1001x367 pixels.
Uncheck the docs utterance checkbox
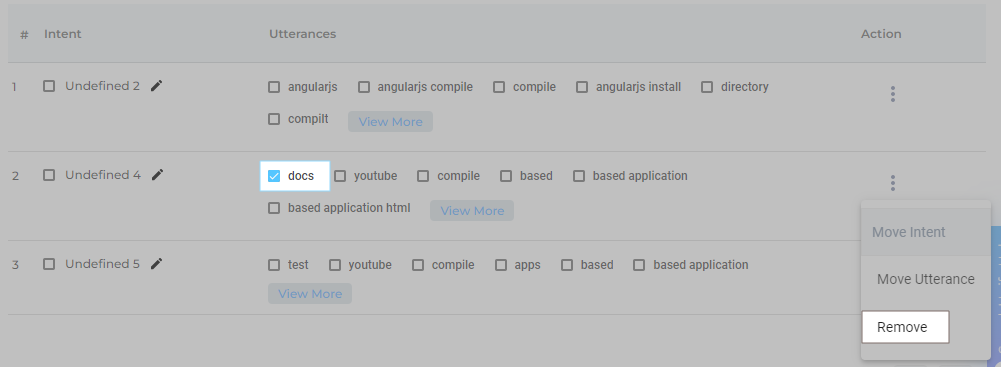coord(274,176)
